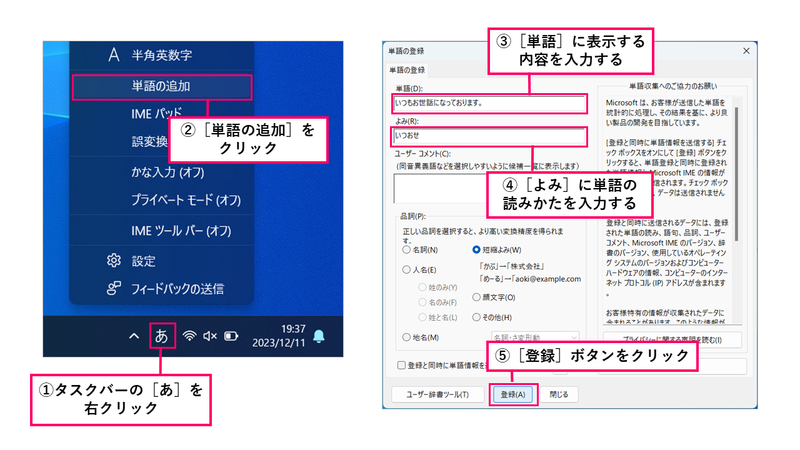Click the ユーザー辞書ツール(T) button

tap(437, 394)
